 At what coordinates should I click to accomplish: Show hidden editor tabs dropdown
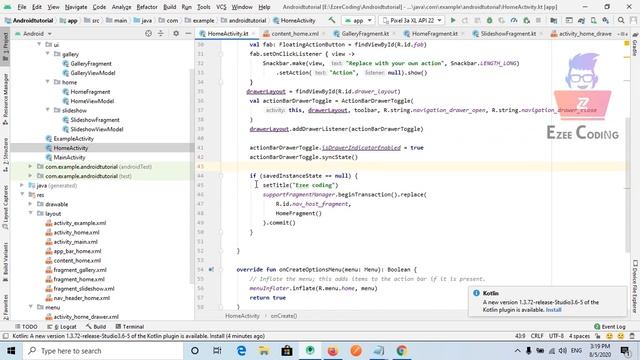point(622,33)
